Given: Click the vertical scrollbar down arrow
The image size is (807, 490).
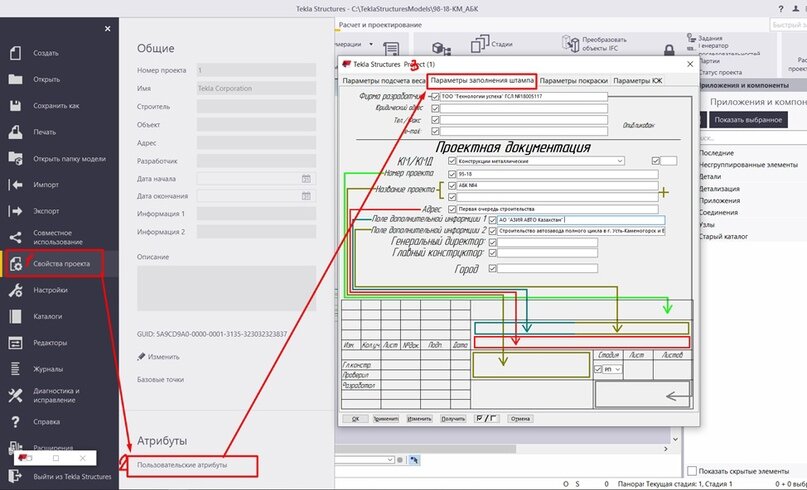Looking at the screenshot, I should coord(676,439).
